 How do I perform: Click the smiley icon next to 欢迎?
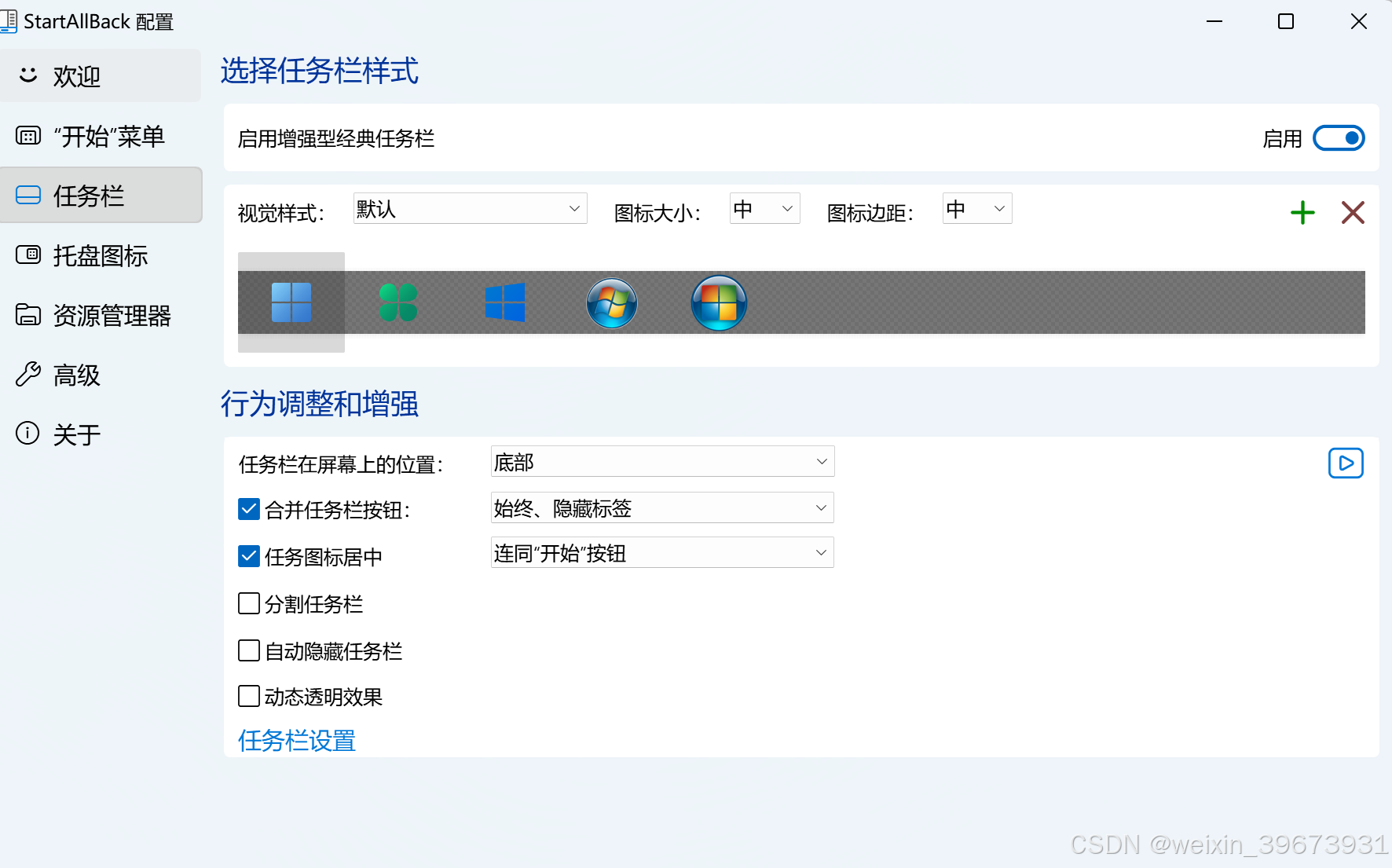point(28,75)
